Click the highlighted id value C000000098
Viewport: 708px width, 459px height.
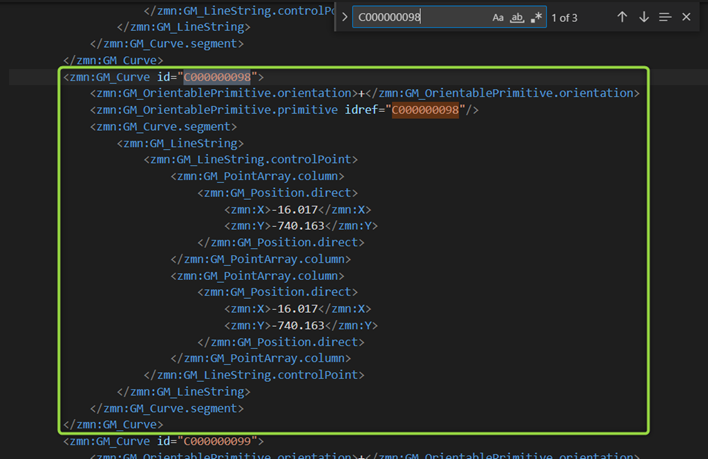coord(217,77)
